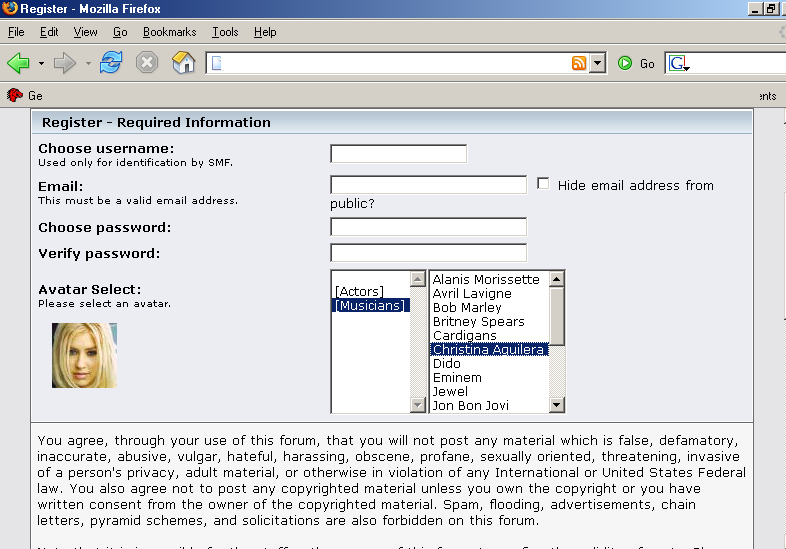Click the URL address bar field

point(396,63)
